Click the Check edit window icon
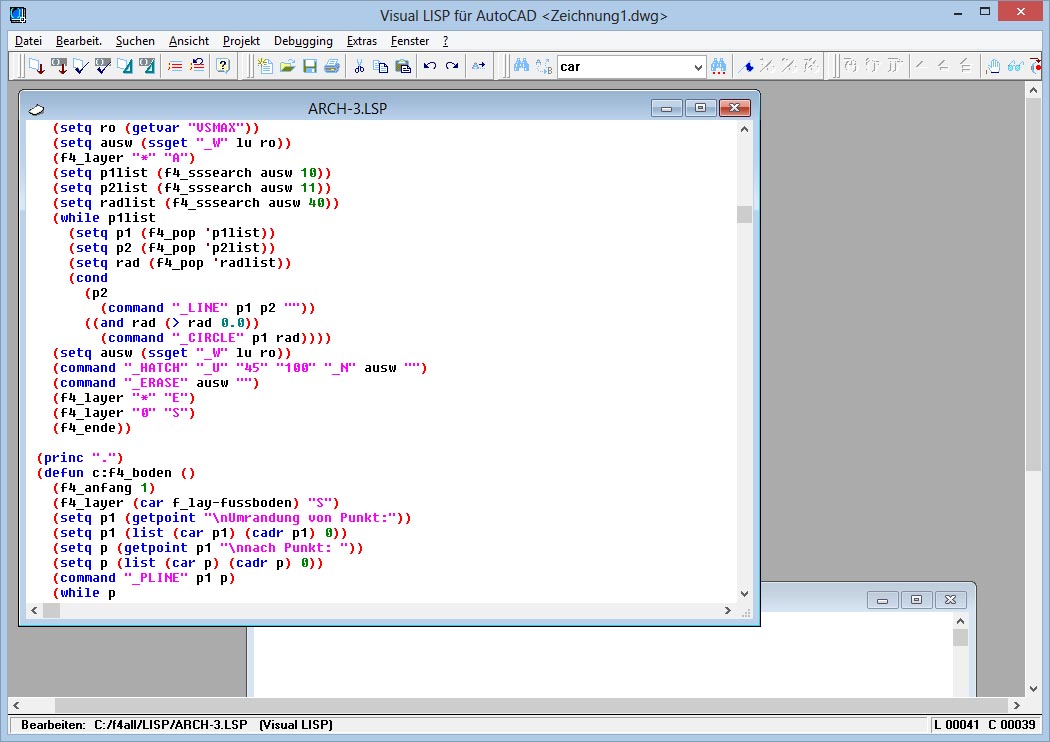1050x742 pixels. click(80, 67)
